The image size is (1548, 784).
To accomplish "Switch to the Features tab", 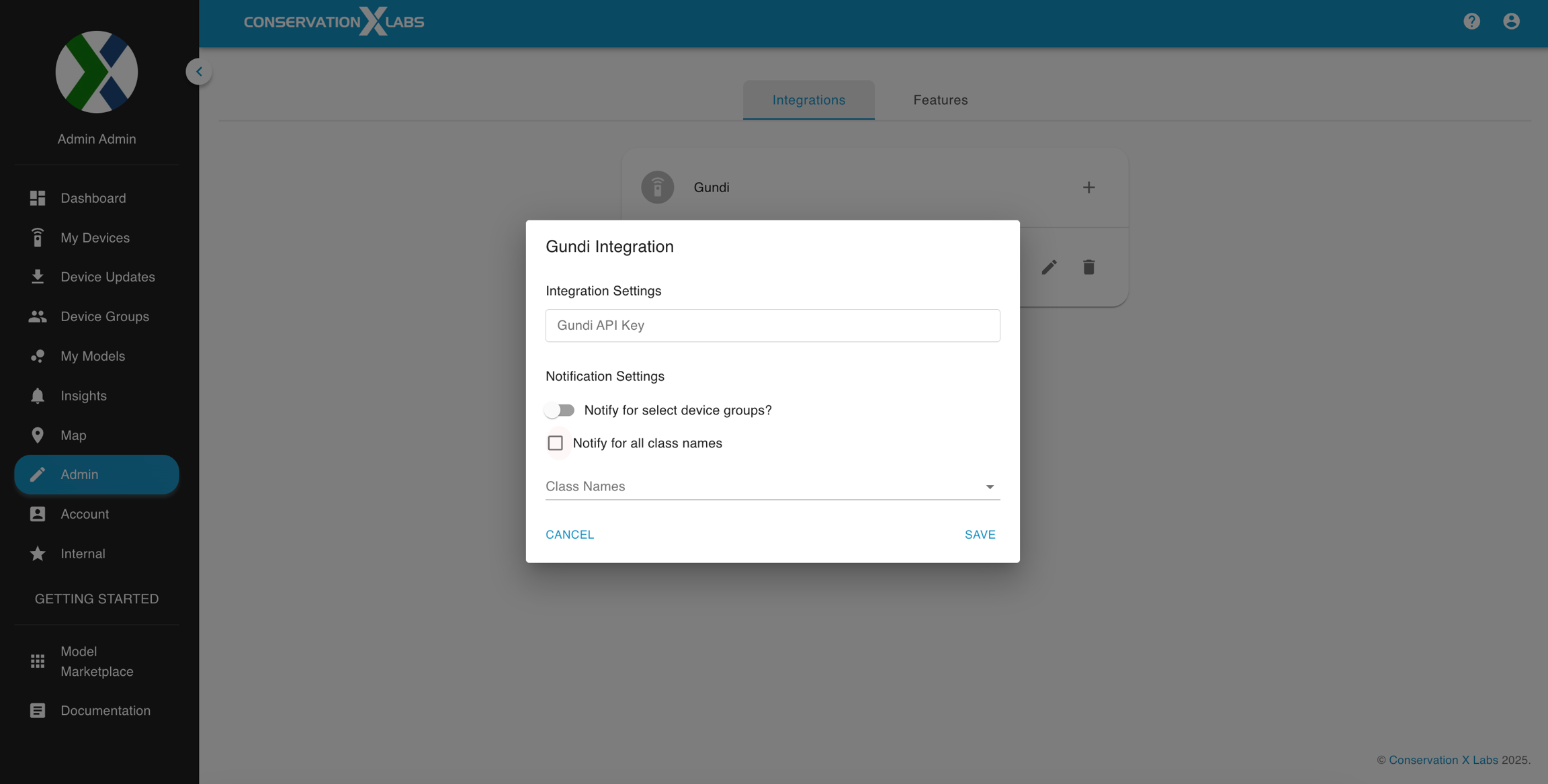I will [940, 100].
